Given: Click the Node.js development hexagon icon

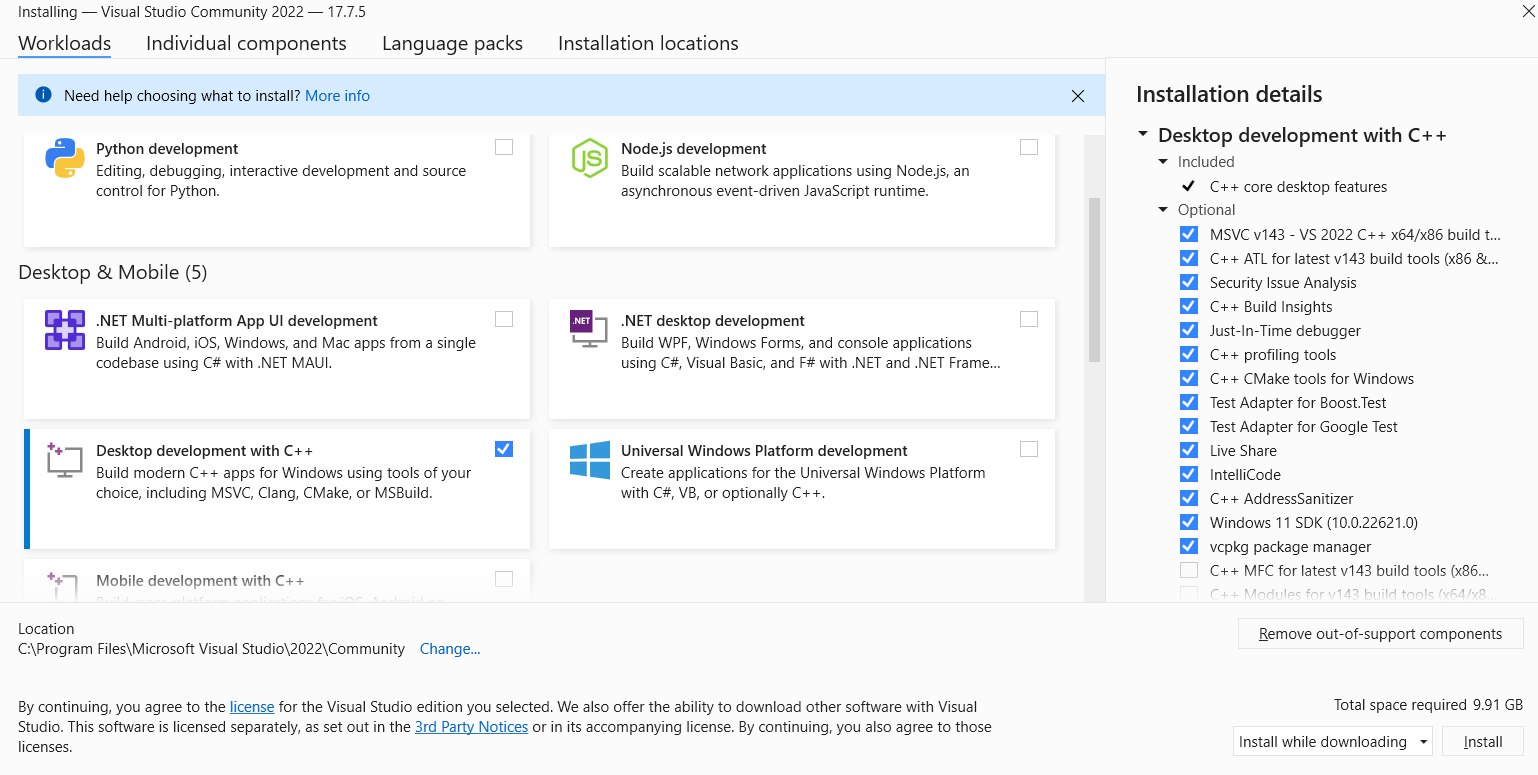Looking at the screenshot, I should pyautogui.click(x=589, y=158).
